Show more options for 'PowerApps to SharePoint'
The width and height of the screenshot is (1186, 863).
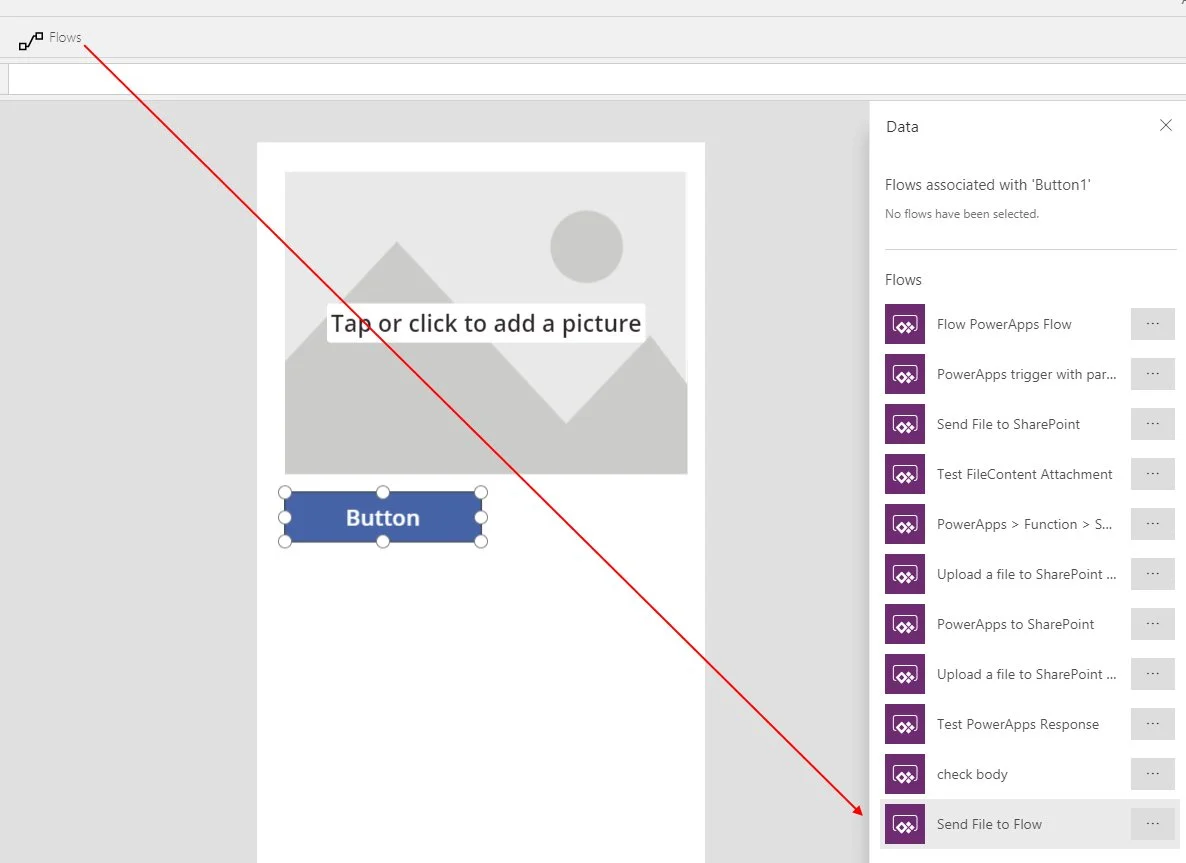(1152, 624)
